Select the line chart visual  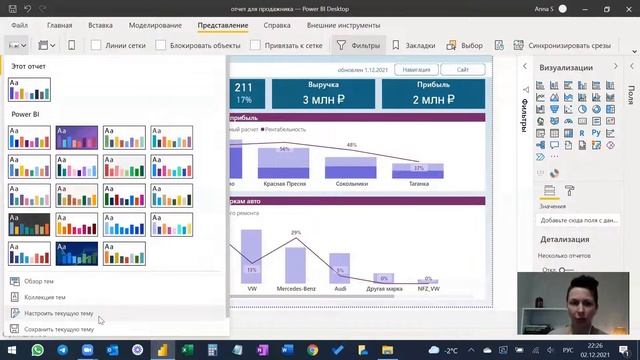540,97
